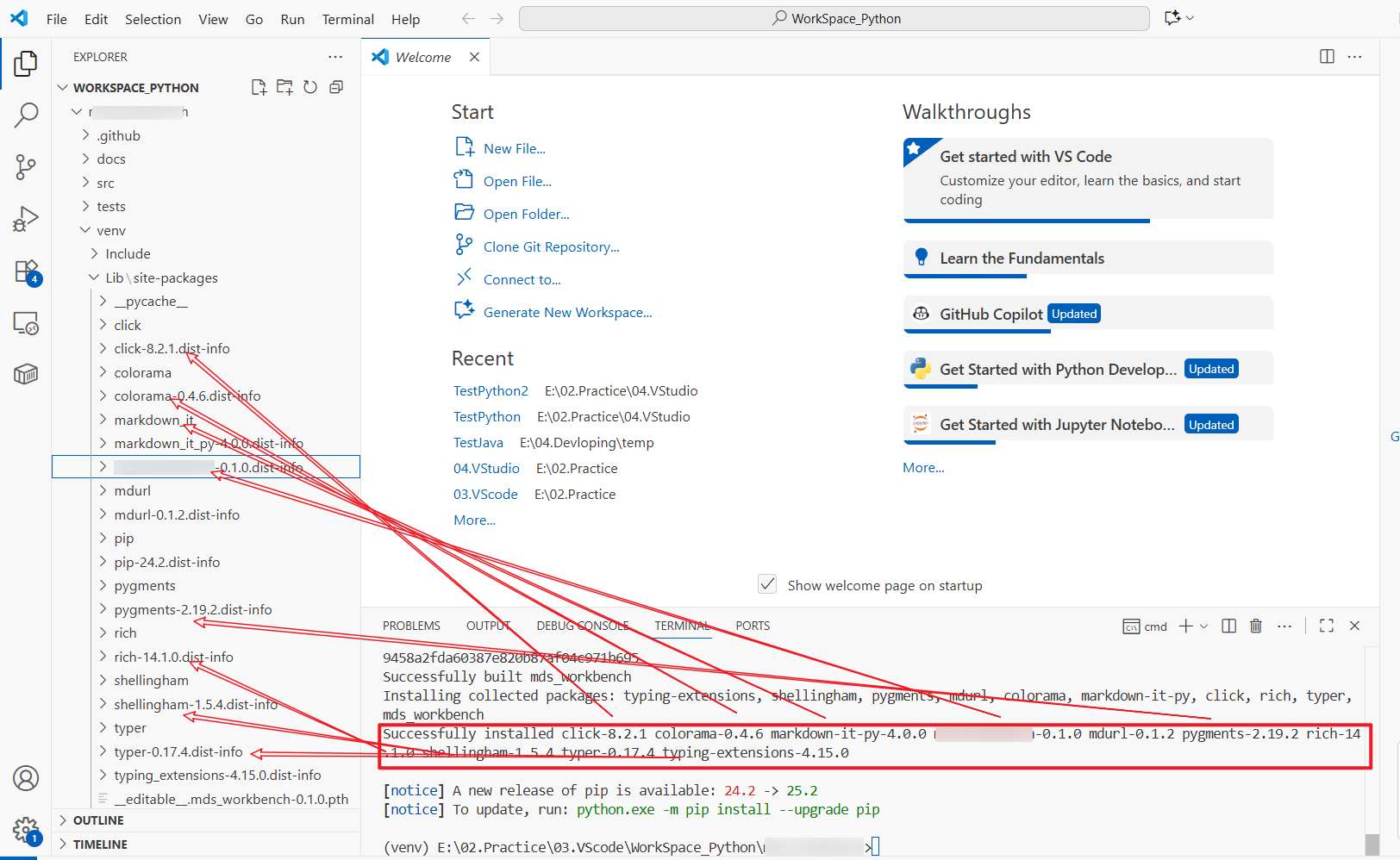Open Learn the Fundamentals walkthrough

coord(1088,259)
